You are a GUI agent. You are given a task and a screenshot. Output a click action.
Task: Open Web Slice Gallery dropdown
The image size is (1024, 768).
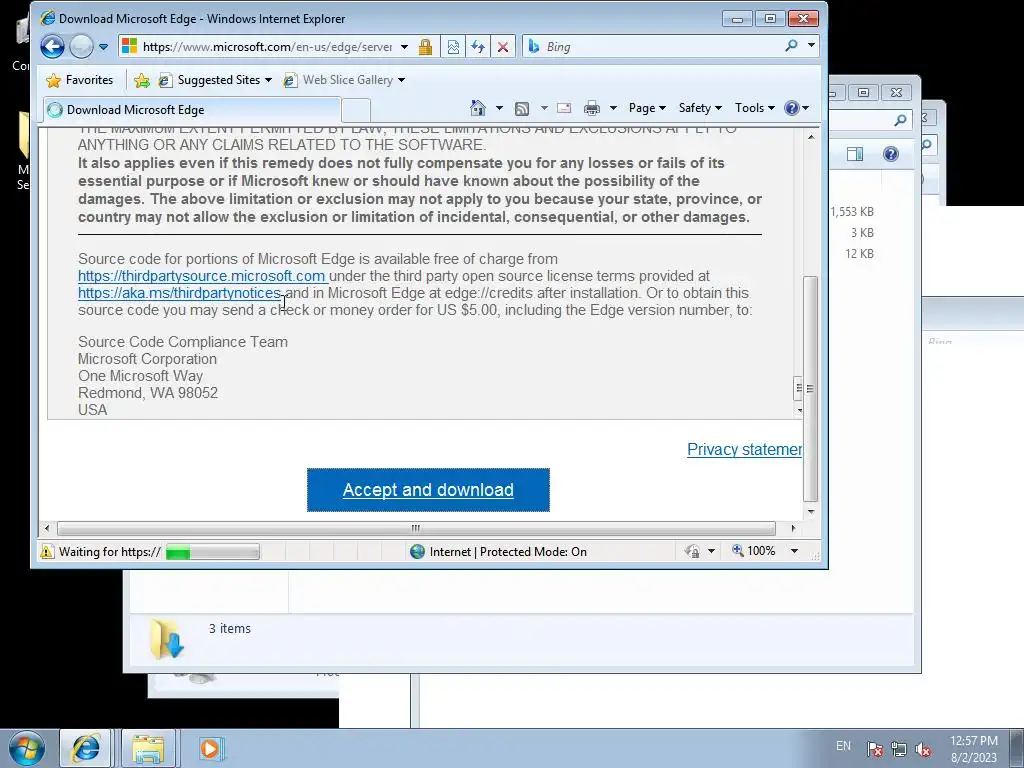(344, 80)
